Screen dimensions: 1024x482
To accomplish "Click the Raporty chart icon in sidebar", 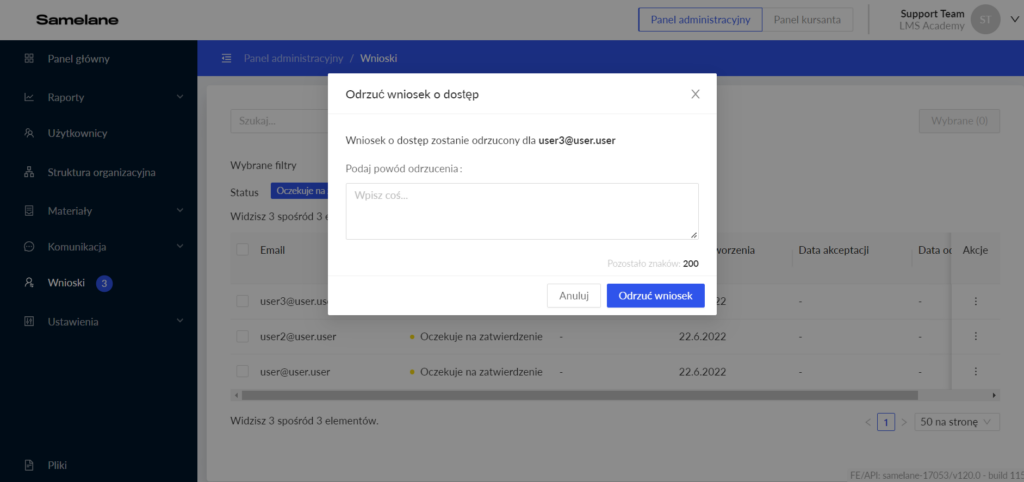I will click(29, 97).
